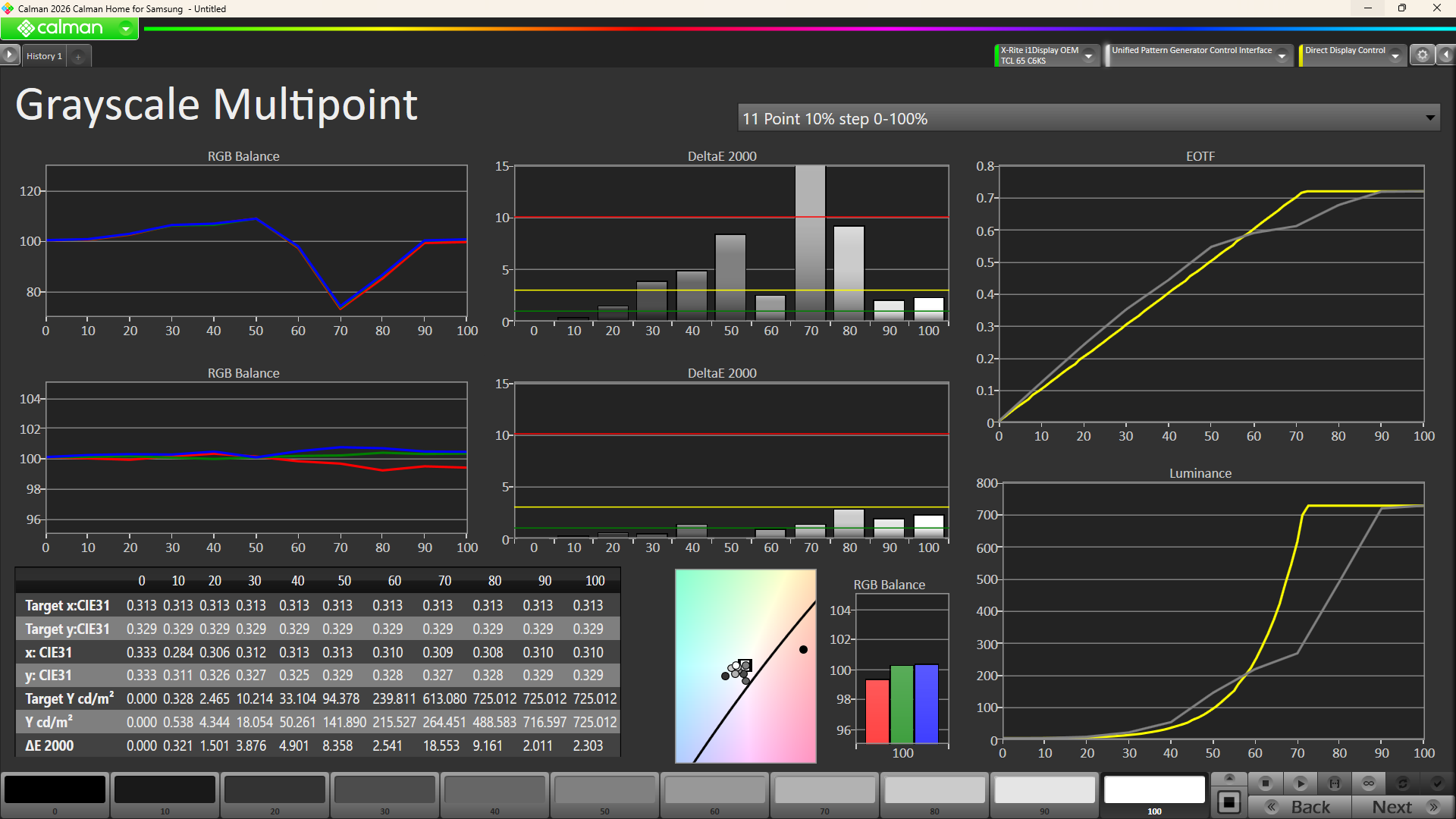Viewport: 1456px width, 819px height.
Task: Click the refresh arrows icon
Action: click(1403, 783)
